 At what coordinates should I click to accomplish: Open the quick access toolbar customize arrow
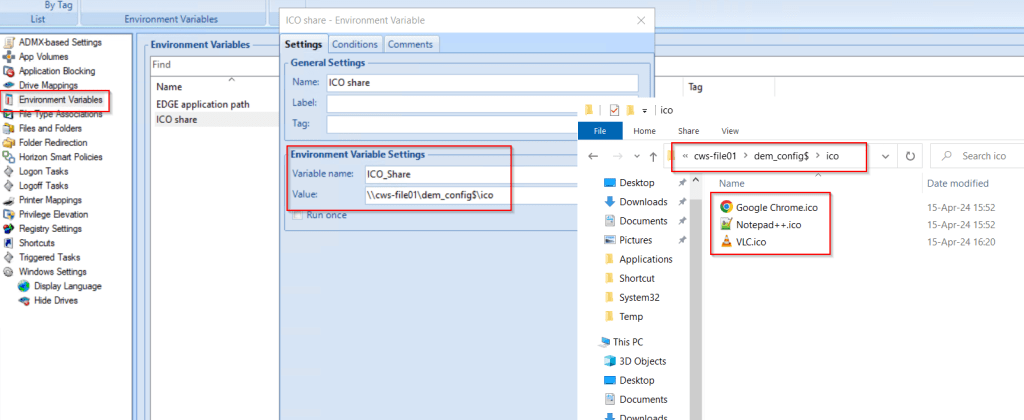coord(645,110)
